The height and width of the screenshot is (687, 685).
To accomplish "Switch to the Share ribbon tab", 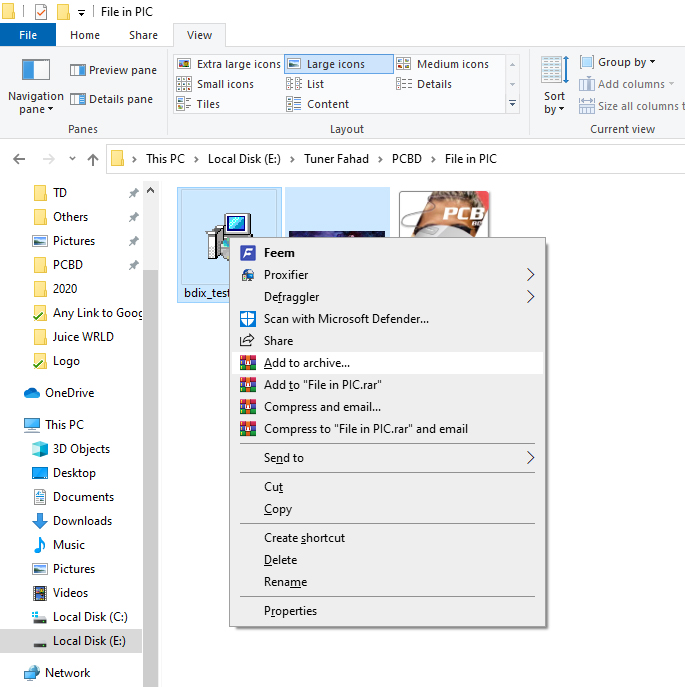I will 143,35.
